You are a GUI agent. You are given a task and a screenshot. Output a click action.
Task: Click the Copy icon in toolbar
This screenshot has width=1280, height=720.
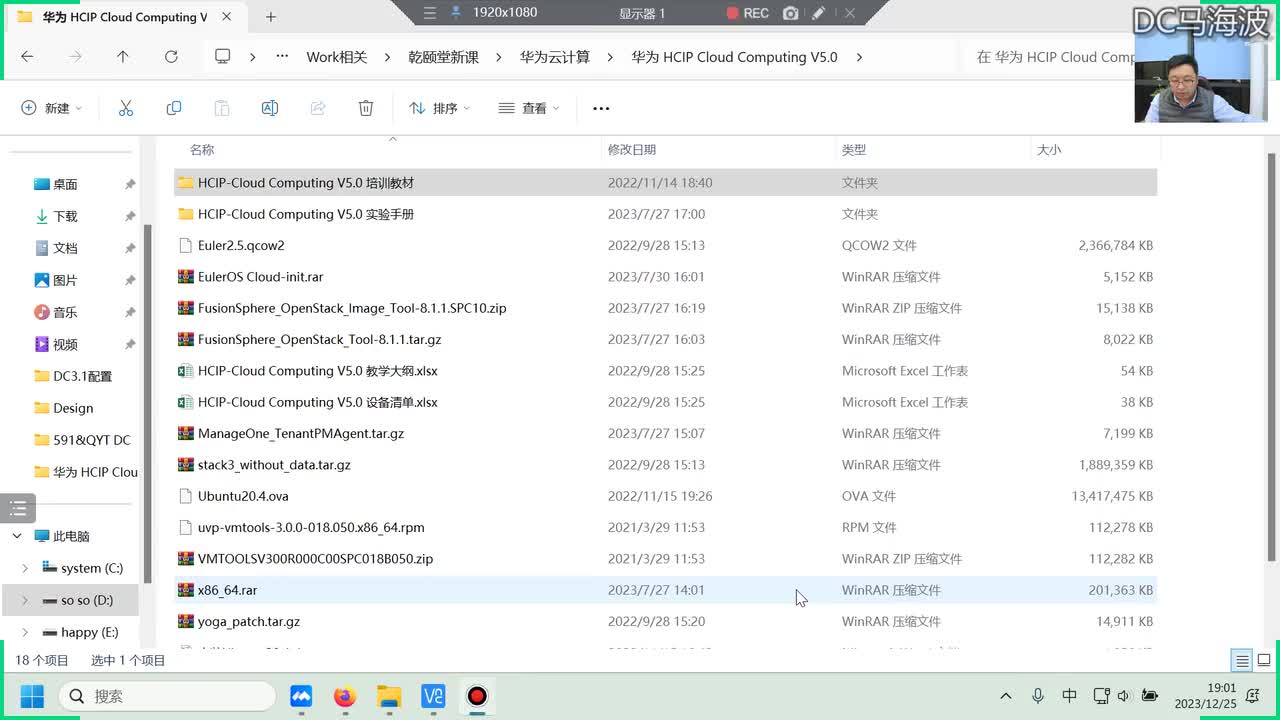coord(174,108)
